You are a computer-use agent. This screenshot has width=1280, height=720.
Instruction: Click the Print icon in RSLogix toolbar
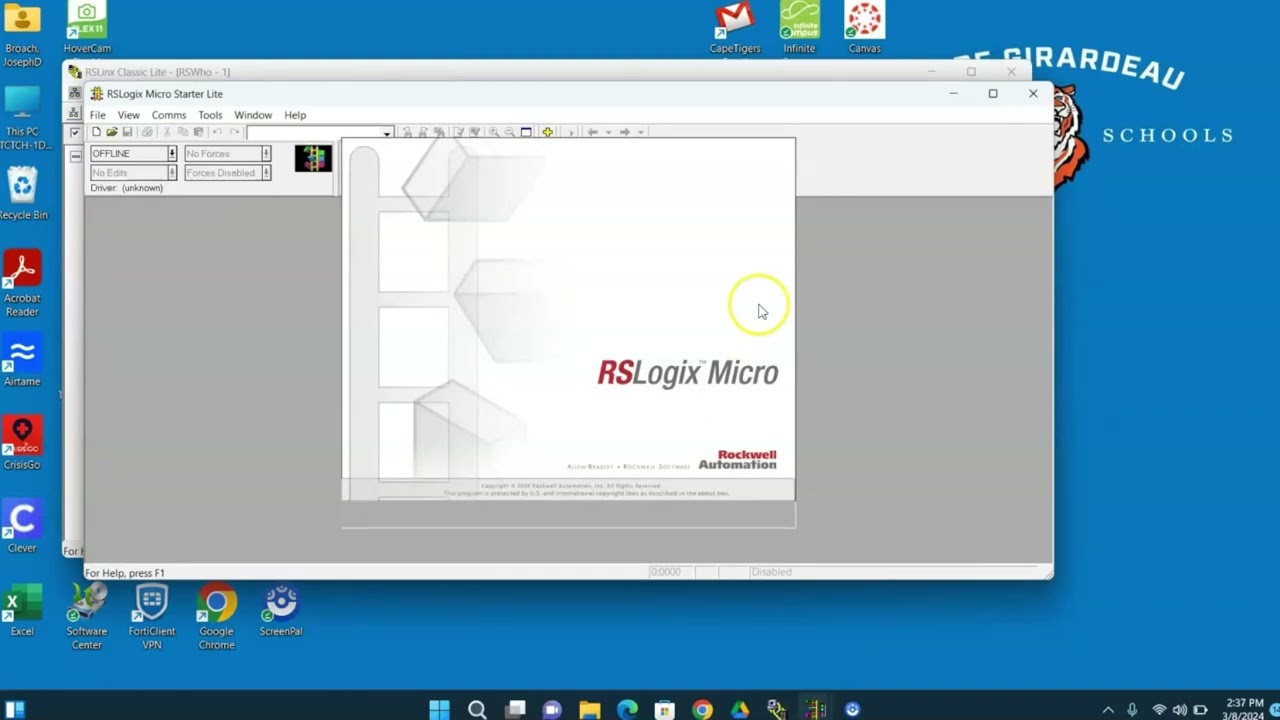pos(147,132)
